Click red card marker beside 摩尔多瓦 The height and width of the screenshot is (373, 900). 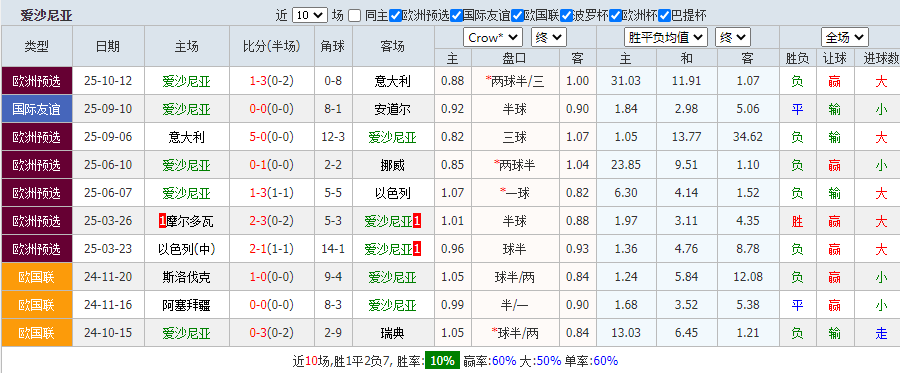163,222
